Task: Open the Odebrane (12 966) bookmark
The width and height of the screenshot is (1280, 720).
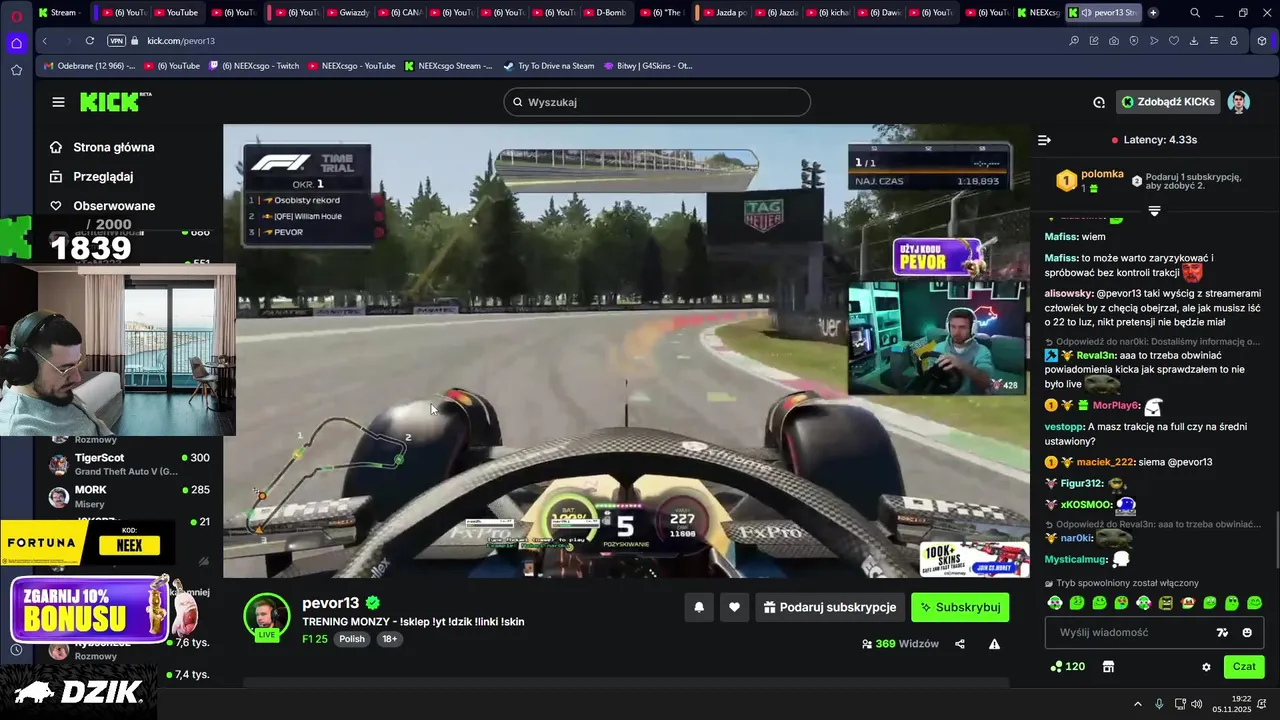Action: pos(88,66)
